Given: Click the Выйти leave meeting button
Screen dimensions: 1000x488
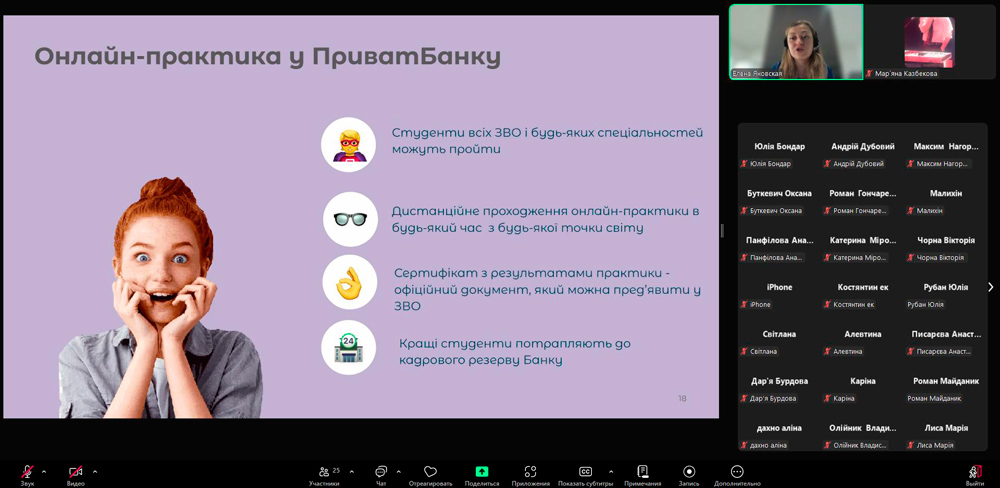Looking at the screenshot, I should point(975,472).
